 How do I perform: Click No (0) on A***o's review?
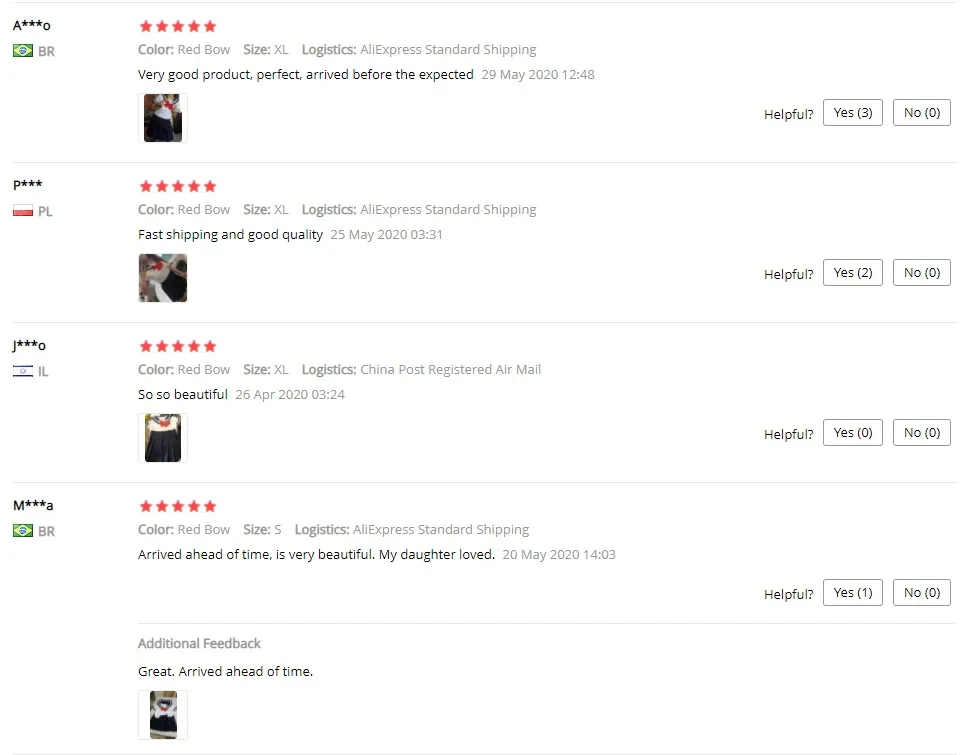(x=922, y=112)
